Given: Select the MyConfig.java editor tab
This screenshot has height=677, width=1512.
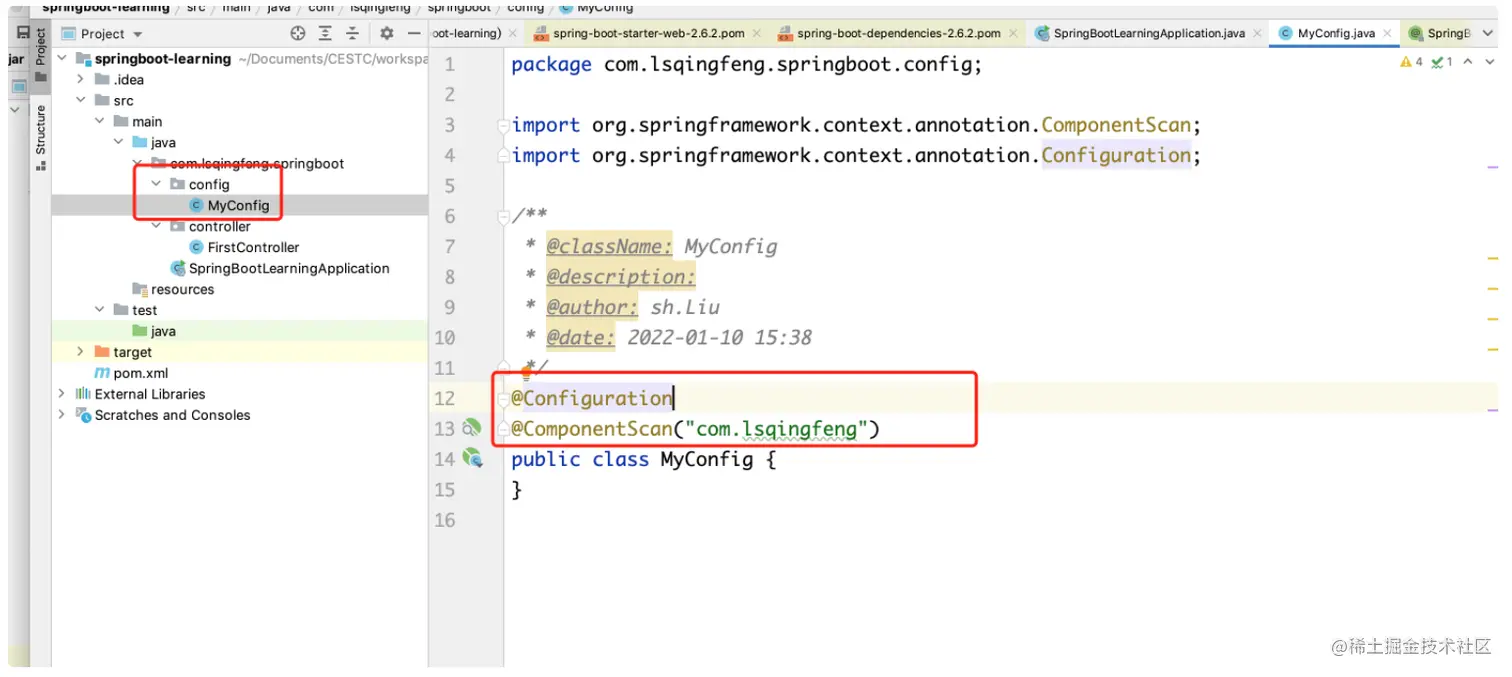Looking at the screenshot, I should (x=1336, y=33).
